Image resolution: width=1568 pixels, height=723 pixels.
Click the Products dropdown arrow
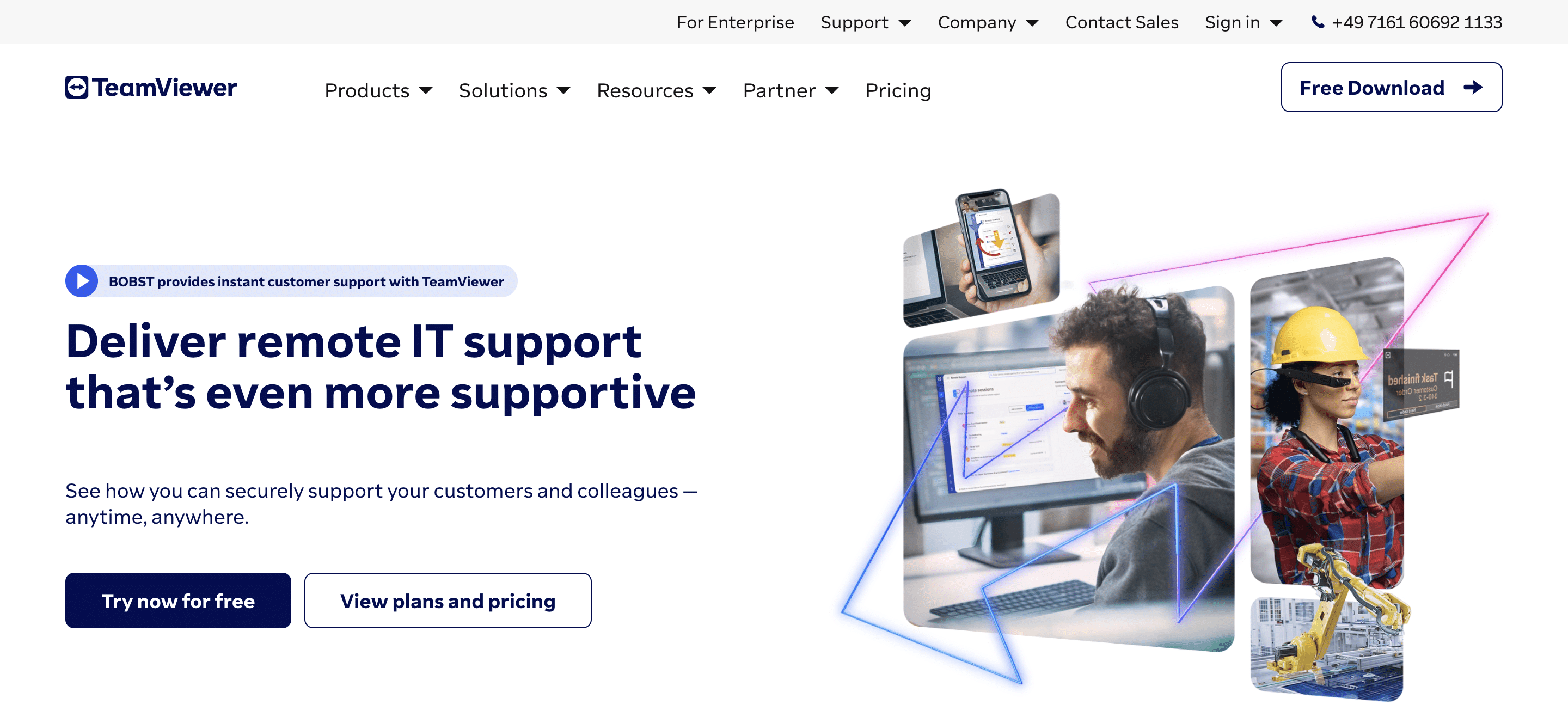pos(426,89)
